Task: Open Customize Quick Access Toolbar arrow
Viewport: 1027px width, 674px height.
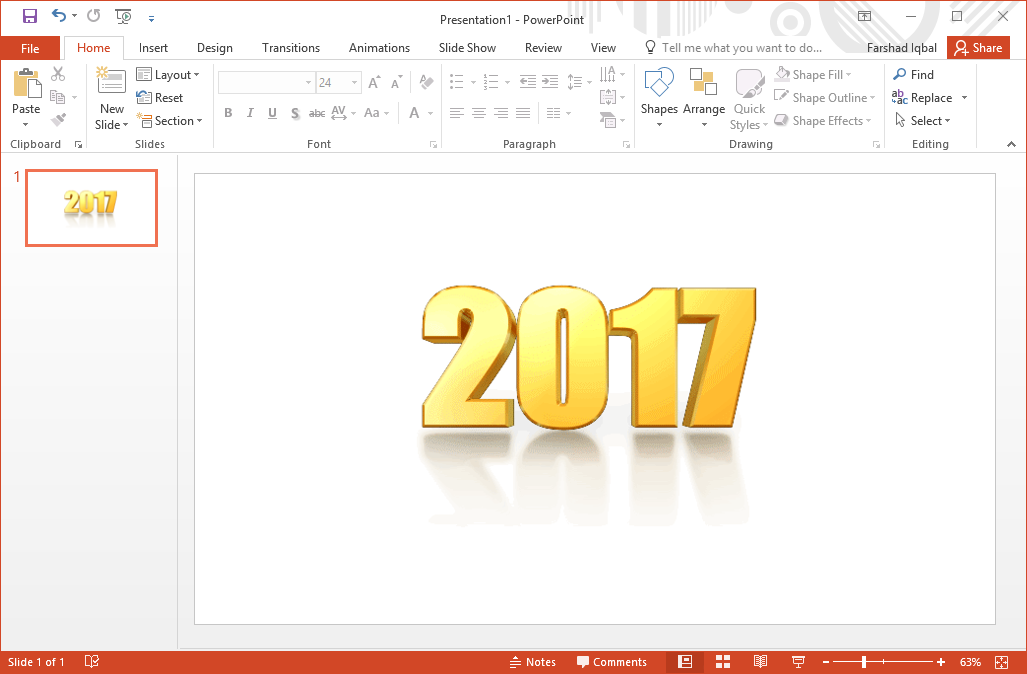Action: point(151,18)
